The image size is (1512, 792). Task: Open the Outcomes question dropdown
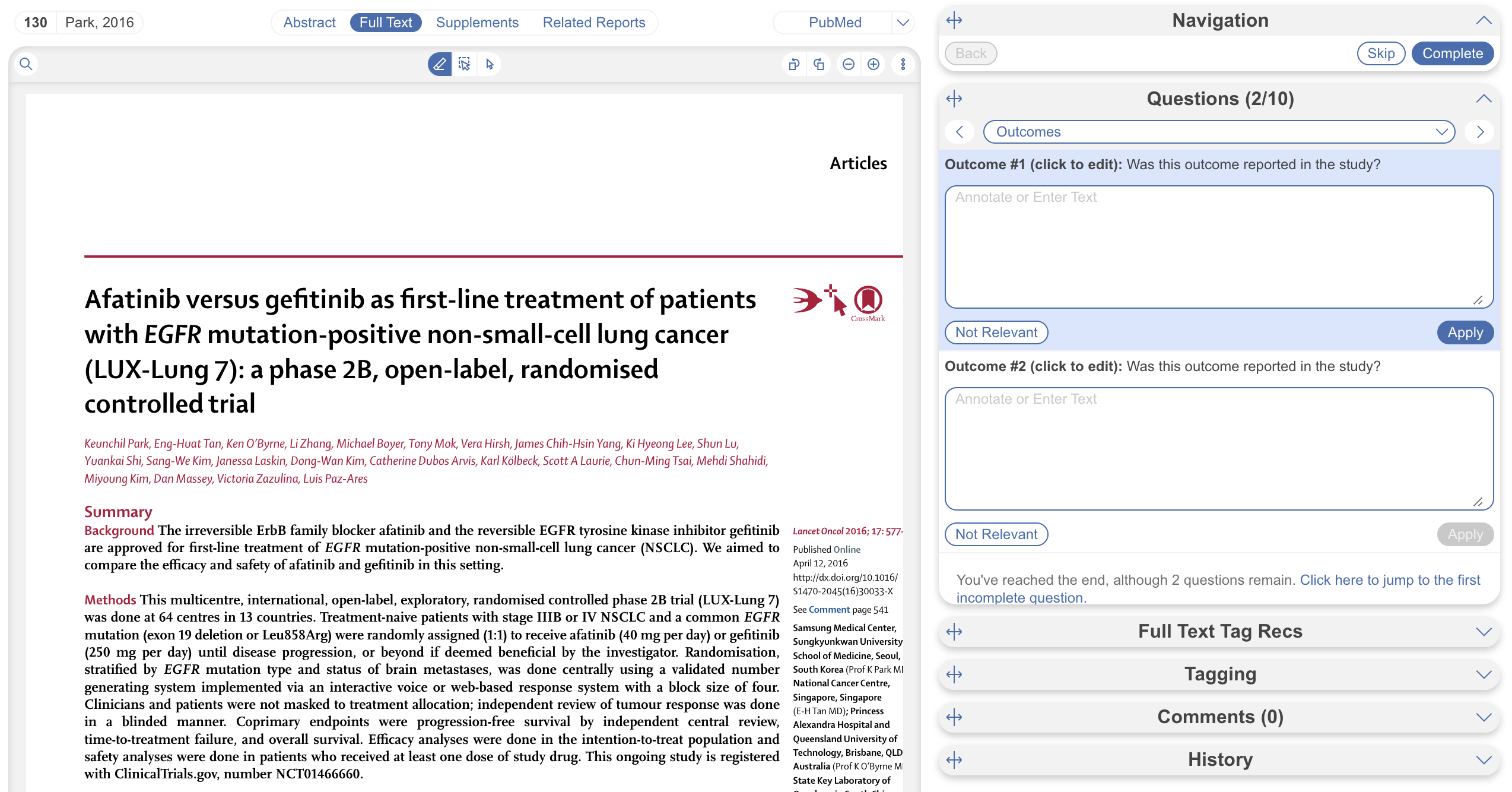click(1219, 132)
